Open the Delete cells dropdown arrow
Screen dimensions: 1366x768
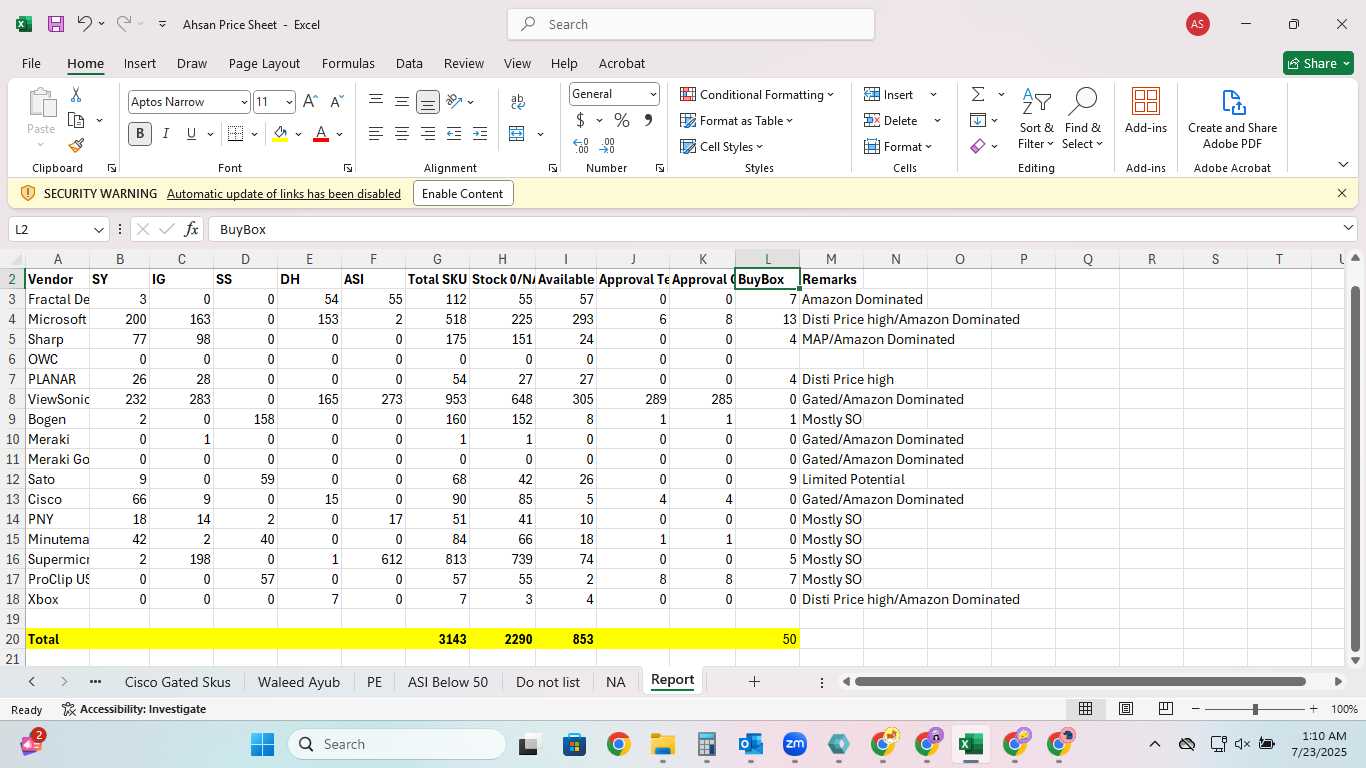coord(937,120)
